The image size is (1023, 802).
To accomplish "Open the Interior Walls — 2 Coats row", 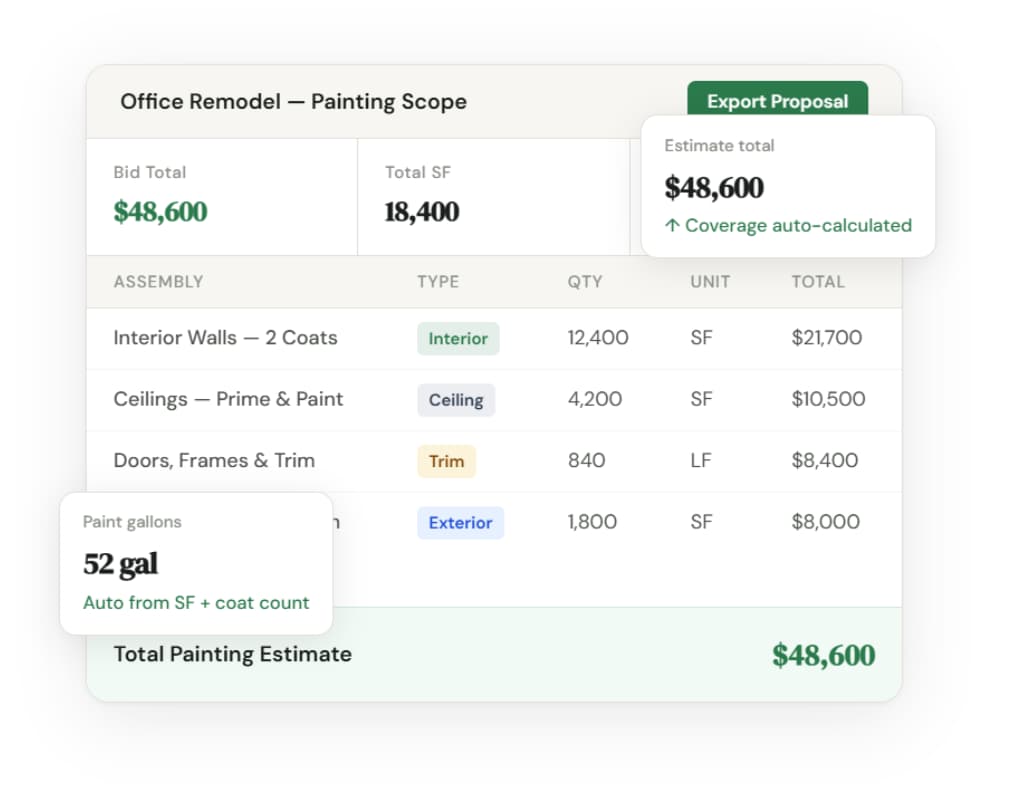I will 494,338.
